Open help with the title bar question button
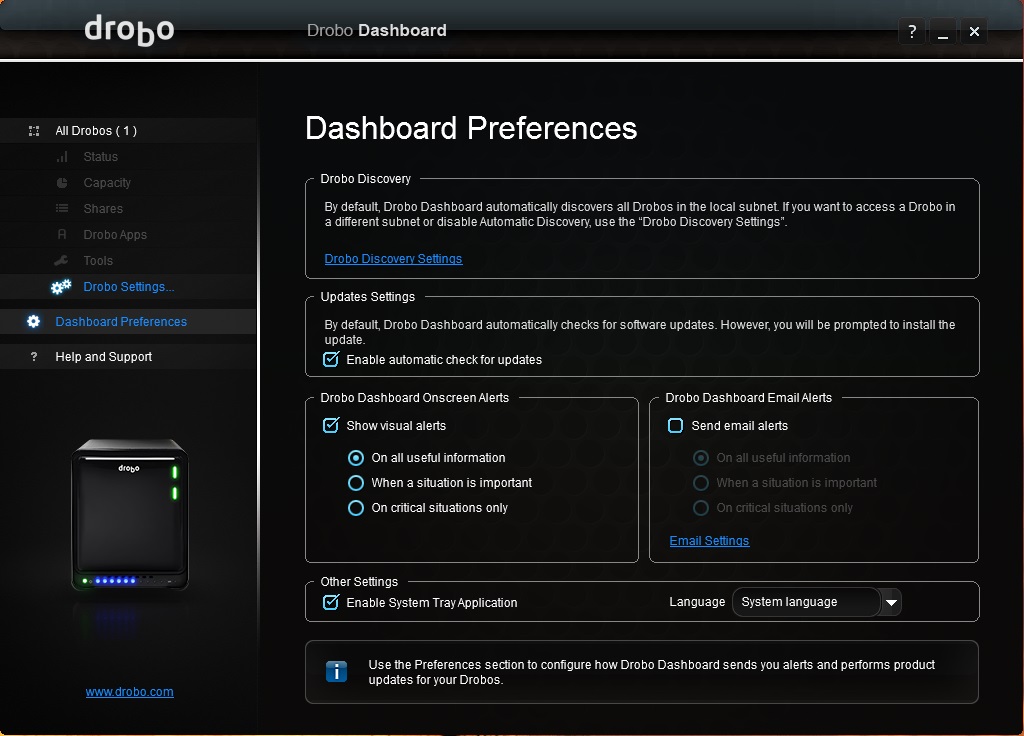Image resolution: width=1024 pixels, height=736 pixels. [x=912, y=31]
